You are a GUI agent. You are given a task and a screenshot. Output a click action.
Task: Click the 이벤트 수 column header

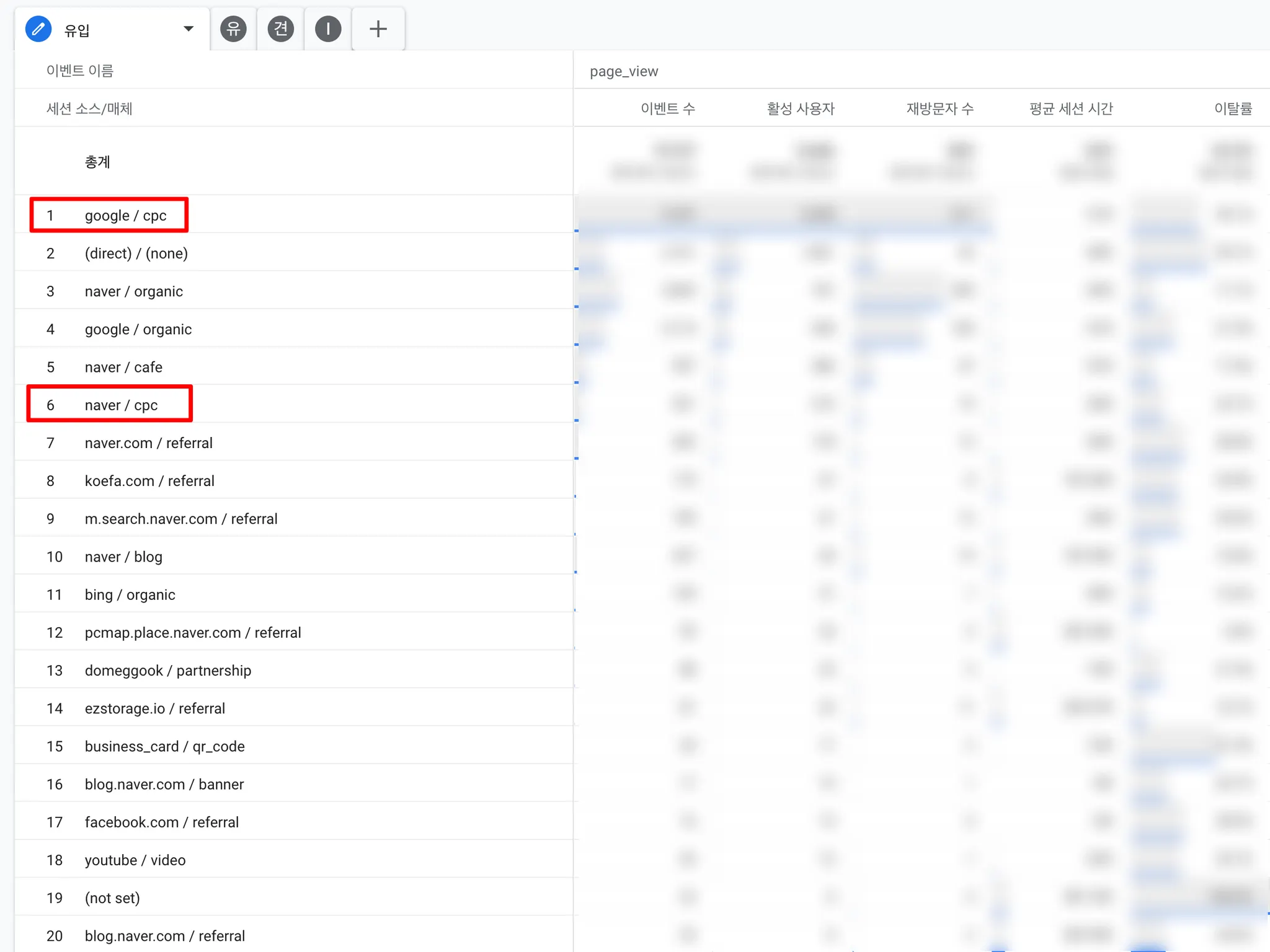(x=667, y=108)
